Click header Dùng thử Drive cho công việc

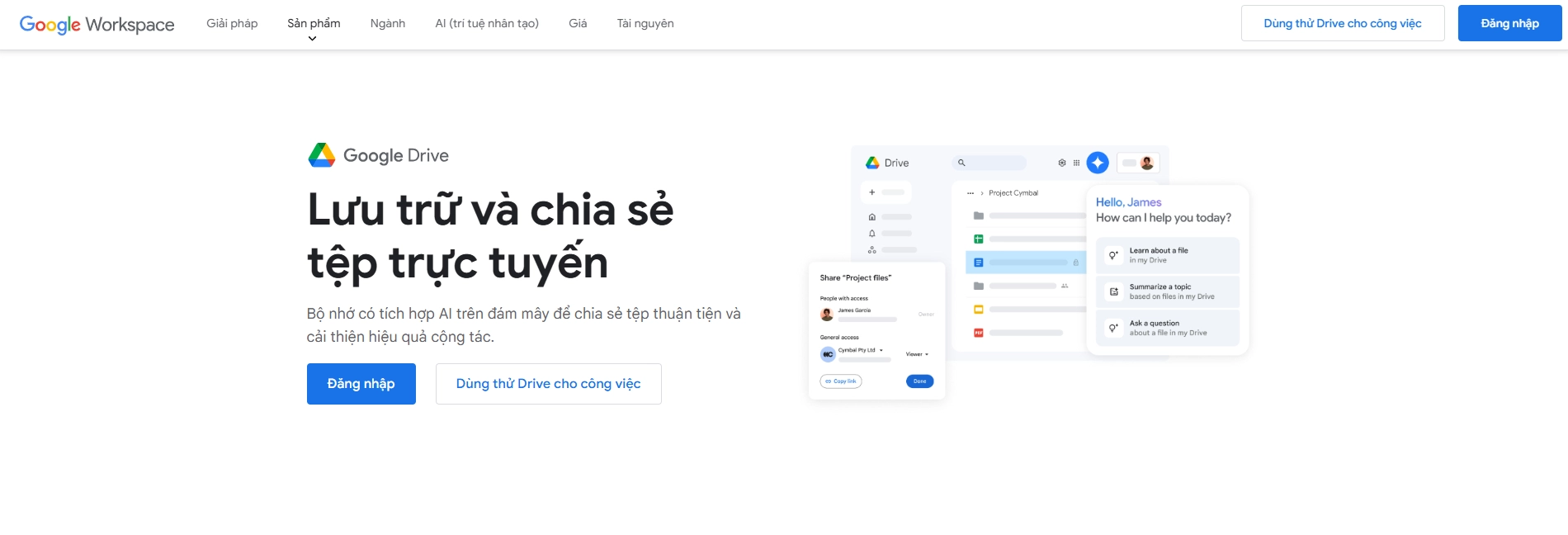pos(1343,23)
